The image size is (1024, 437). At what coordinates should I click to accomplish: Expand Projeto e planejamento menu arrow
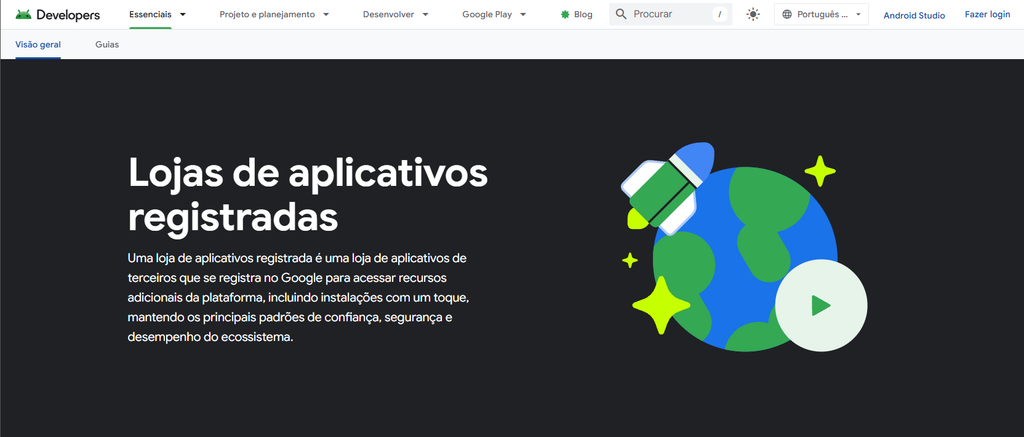(x=326, y=14)
